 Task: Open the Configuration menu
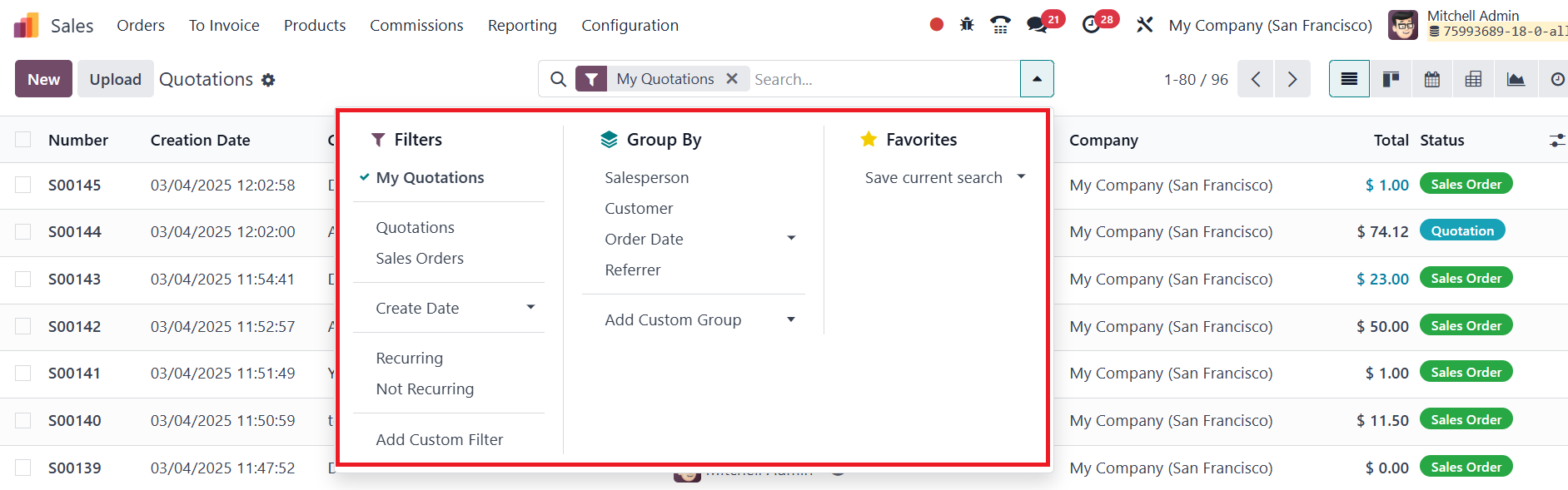(630, 25)
